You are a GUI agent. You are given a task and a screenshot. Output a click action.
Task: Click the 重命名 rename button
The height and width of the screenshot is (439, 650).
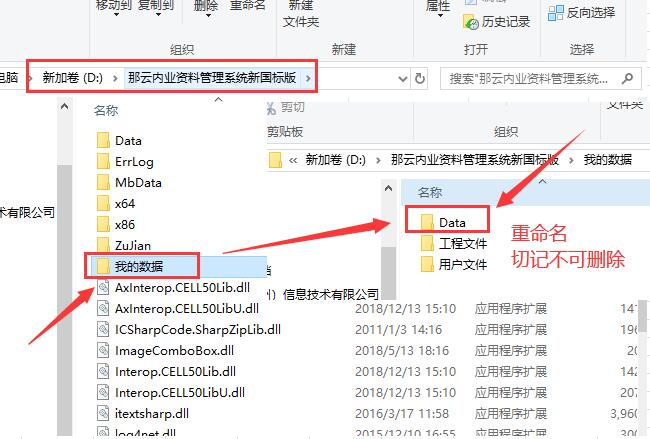click(x=247, y=6)
